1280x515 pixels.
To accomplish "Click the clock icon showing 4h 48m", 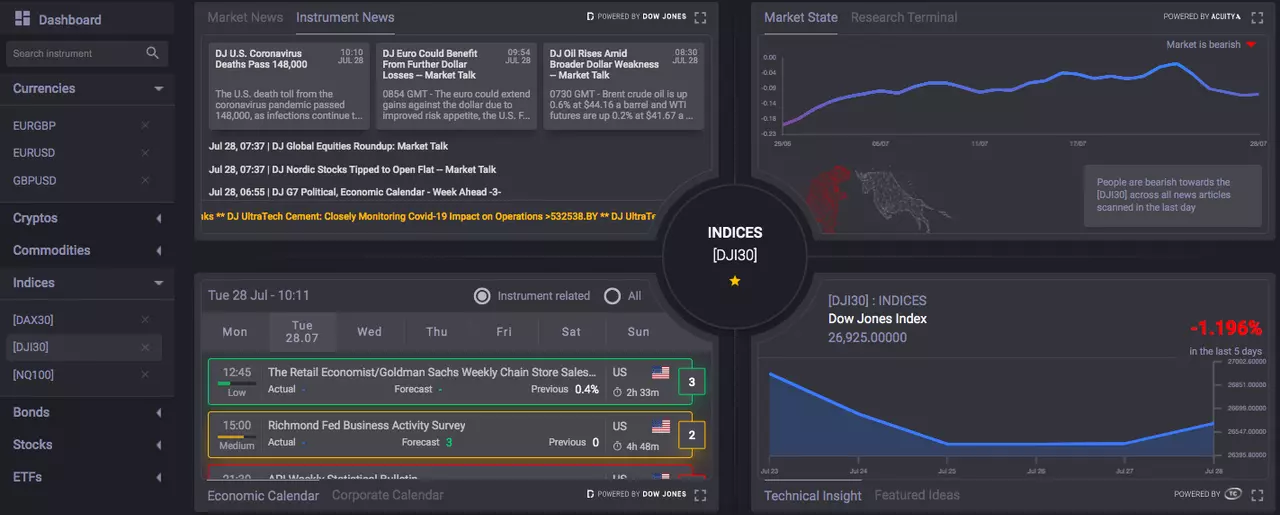I will click(x=618, y=446).
